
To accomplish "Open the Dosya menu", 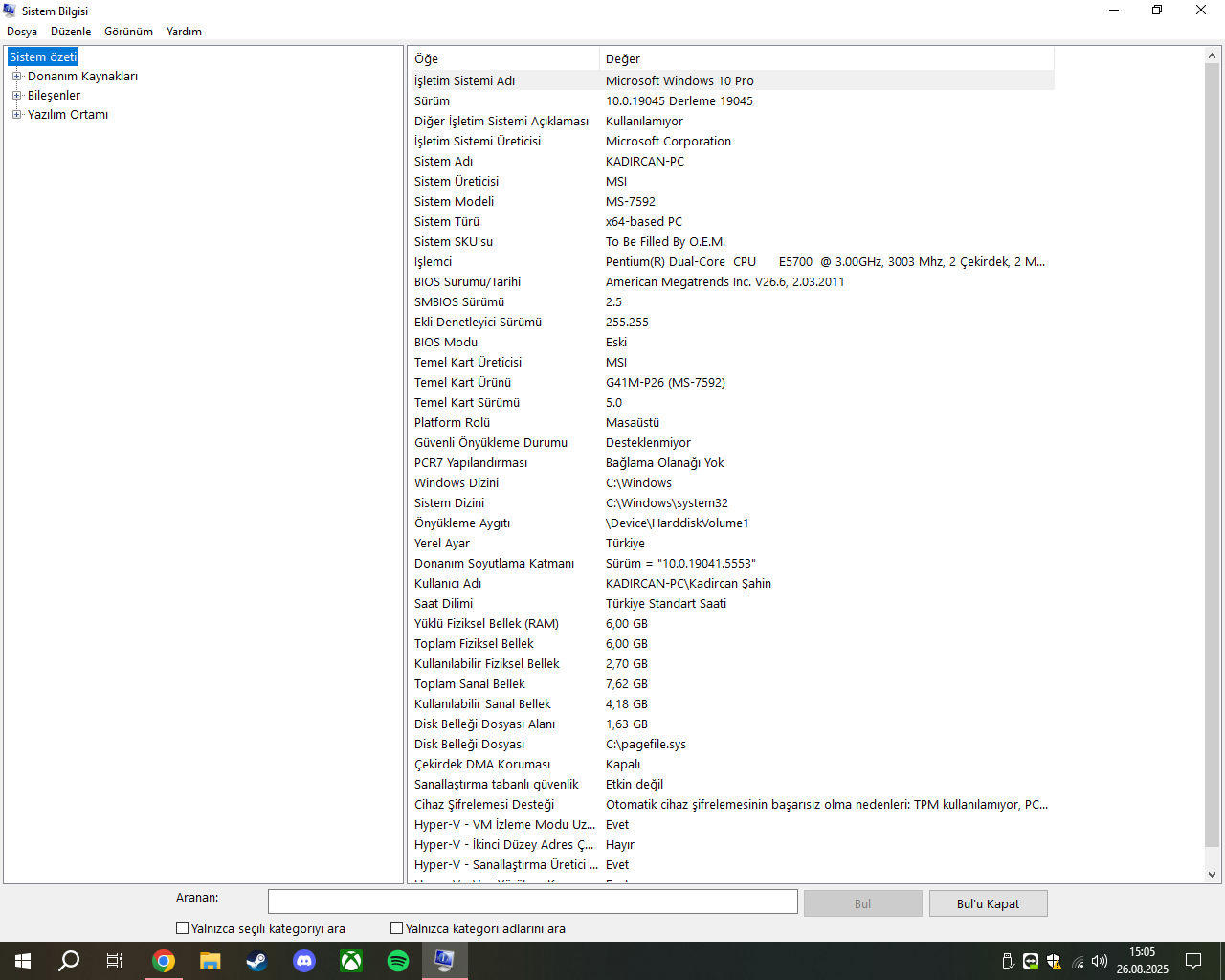I will click(22, 32).
